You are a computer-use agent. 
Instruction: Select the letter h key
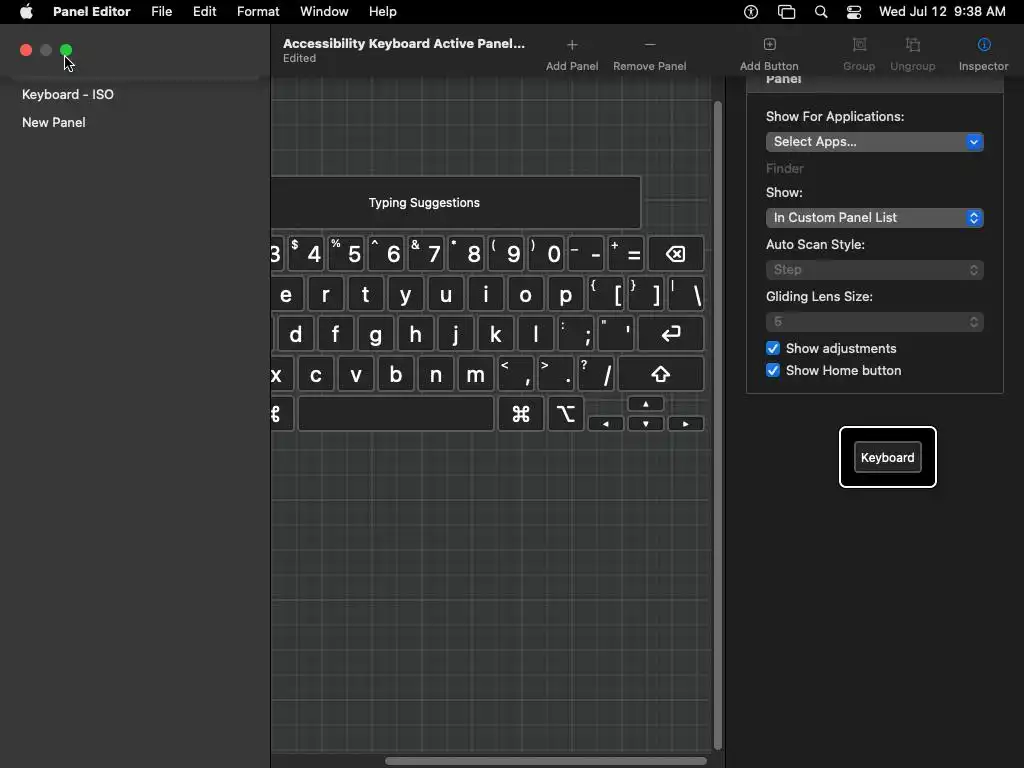pos(415,334)
